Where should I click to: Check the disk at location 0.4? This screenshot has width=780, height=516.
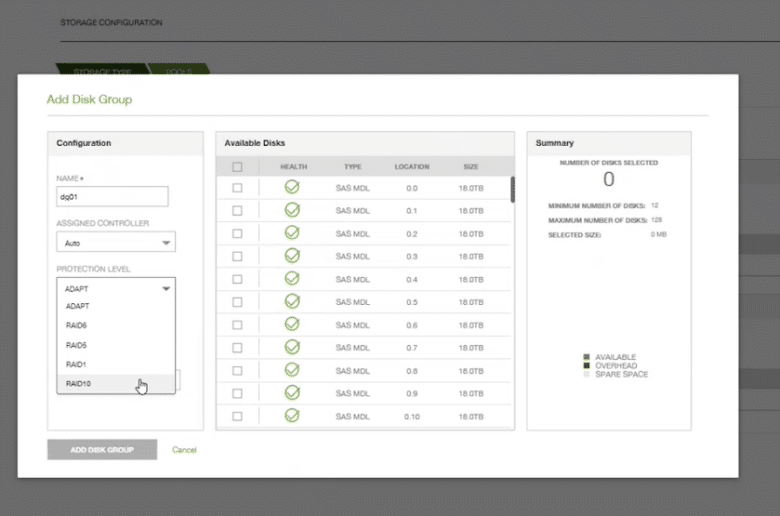237,279
